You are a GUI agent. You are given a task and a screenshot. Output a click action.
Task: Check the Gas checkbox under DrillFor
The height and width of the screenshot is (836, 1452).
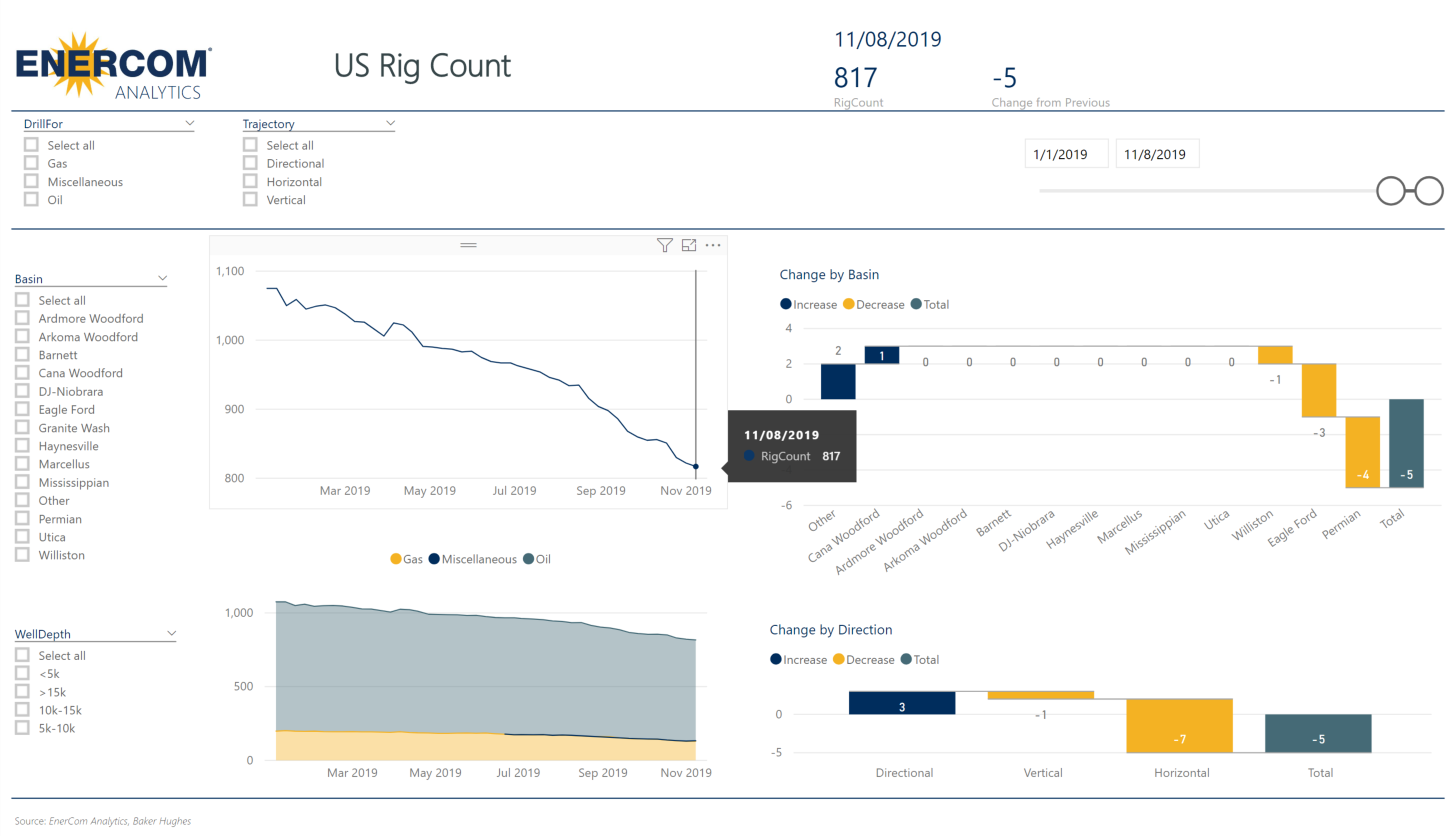(32, 163)
